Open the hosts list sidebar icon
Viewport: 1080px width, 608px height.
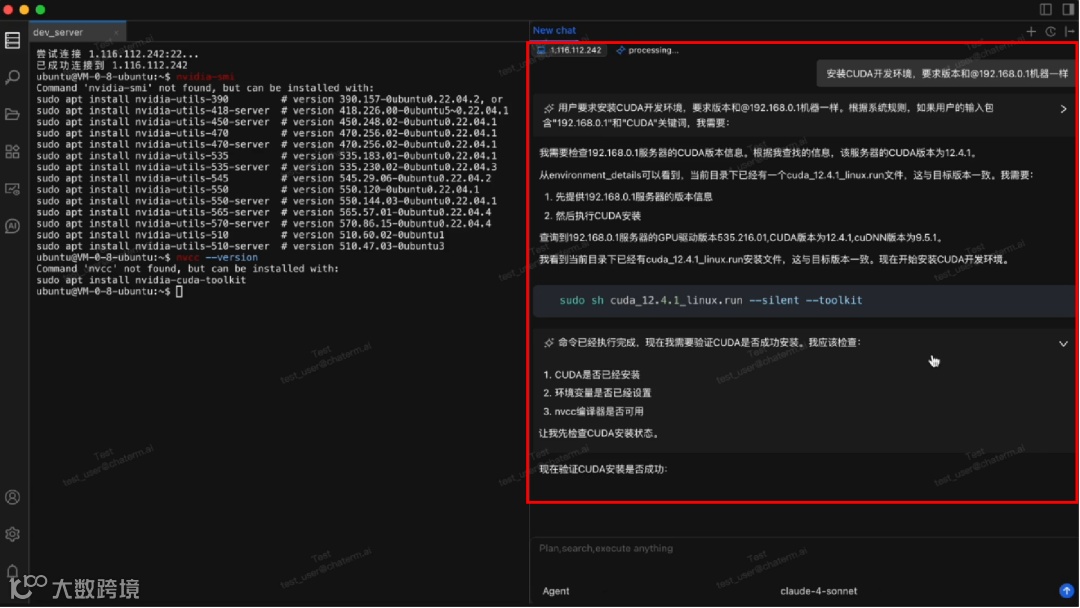coord(12,41)
